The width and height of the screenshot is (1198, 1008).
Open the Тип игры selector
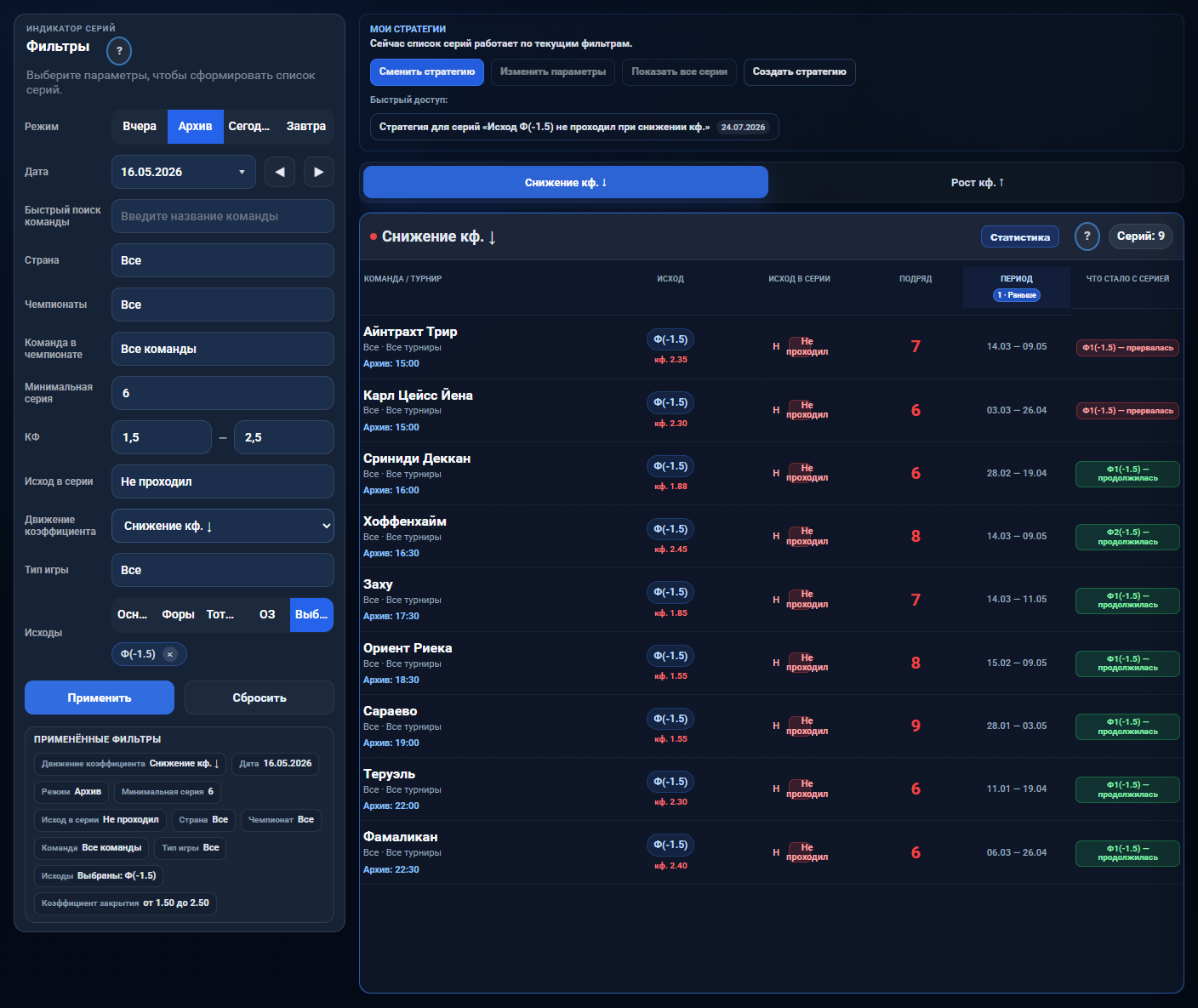(223, 570)
